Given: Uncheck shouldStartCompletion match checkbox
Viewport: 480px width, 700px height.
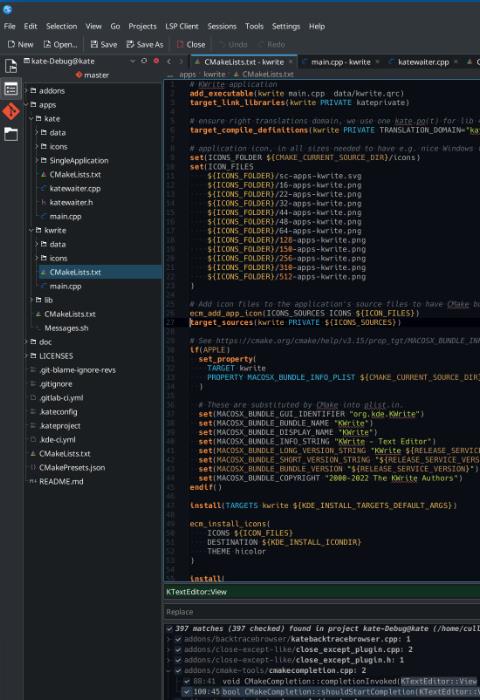Looking at the screenshot, I should coord(187,692).
